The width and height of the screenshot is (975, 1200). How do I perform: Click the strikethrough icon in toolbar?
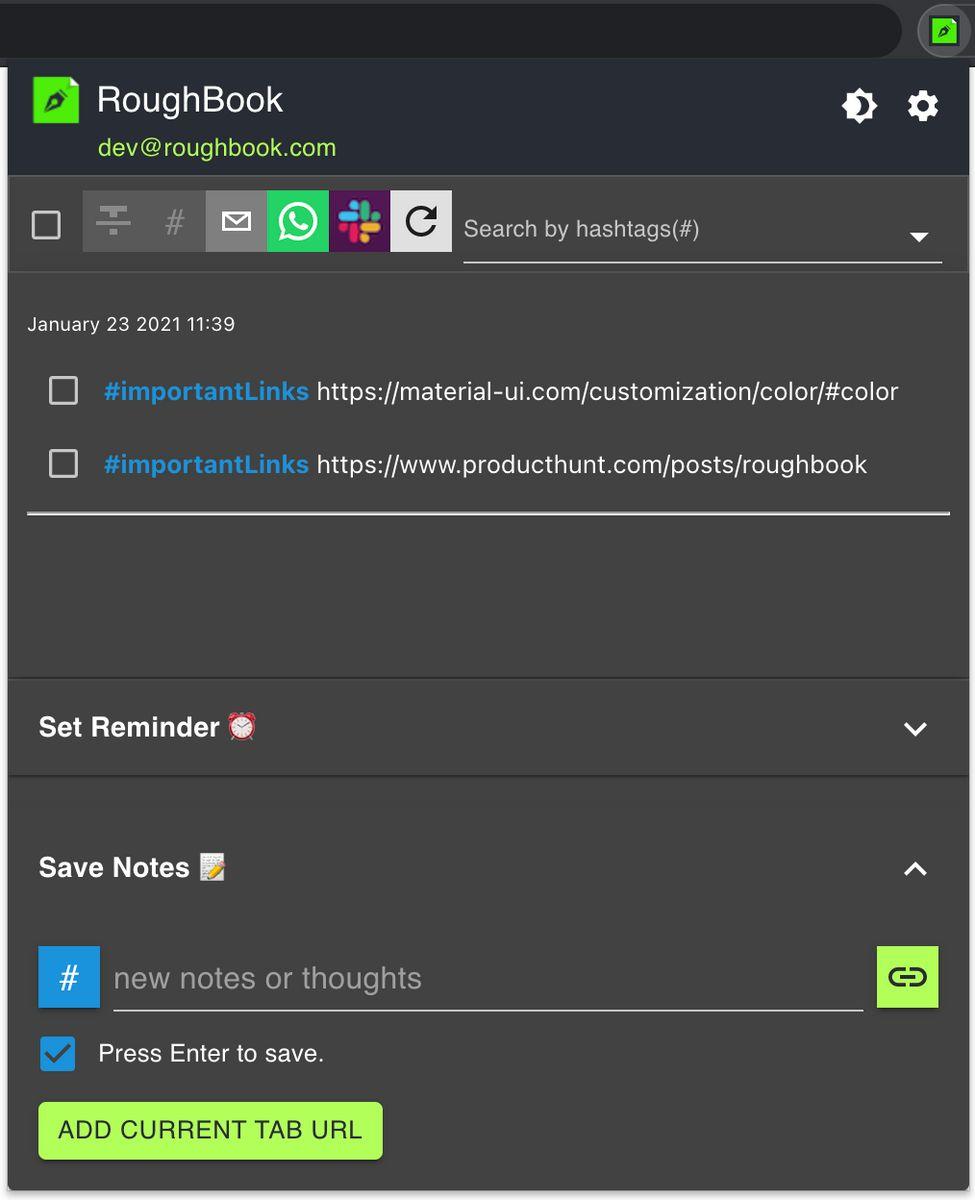[113, 221]
